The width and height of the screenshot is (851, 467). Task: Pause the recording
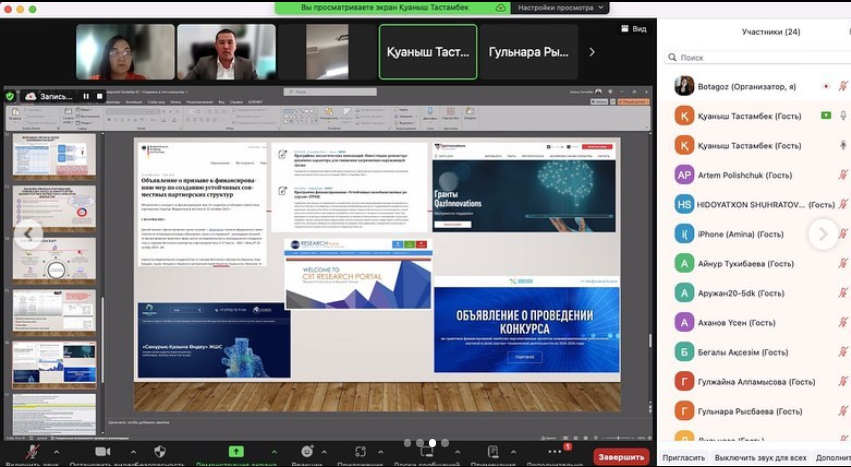(86, 96)
